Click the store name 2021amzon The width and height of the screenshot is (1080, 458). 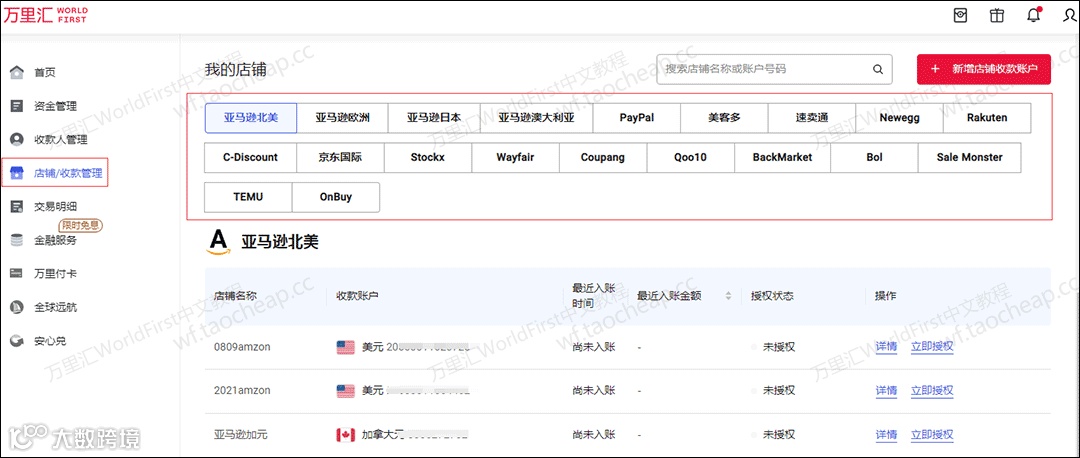242,391
